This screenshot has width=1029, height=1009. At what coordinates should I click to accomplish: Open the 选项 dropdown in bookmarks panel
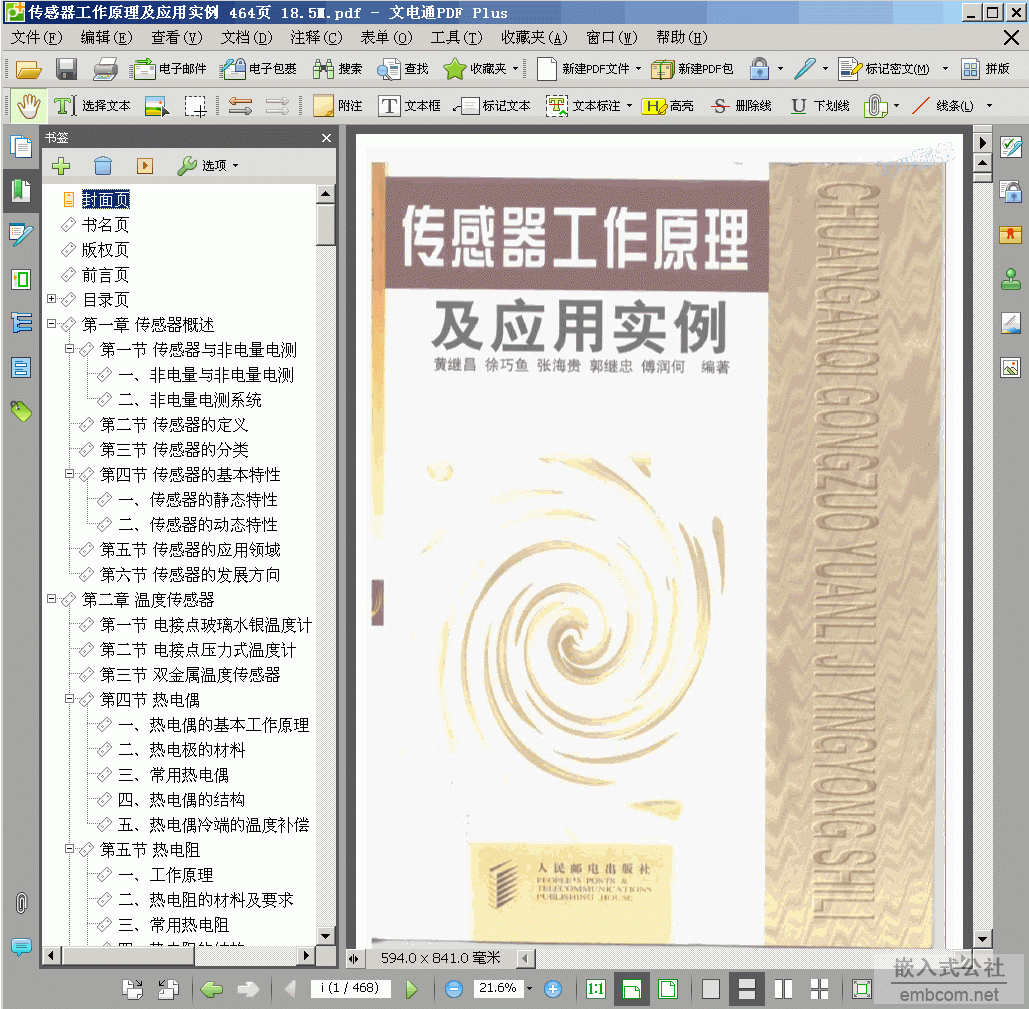click(x=208, y=165)
